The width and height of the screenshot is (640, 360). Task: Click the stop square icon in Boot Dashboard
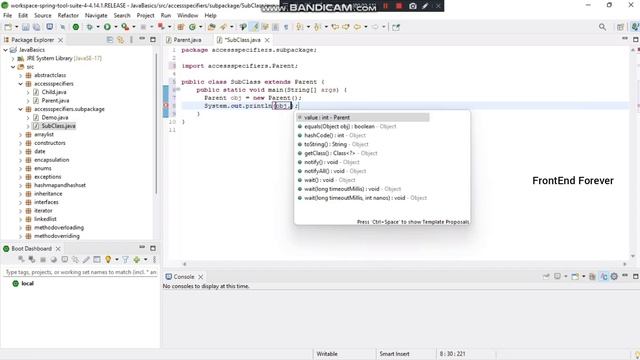43,260
